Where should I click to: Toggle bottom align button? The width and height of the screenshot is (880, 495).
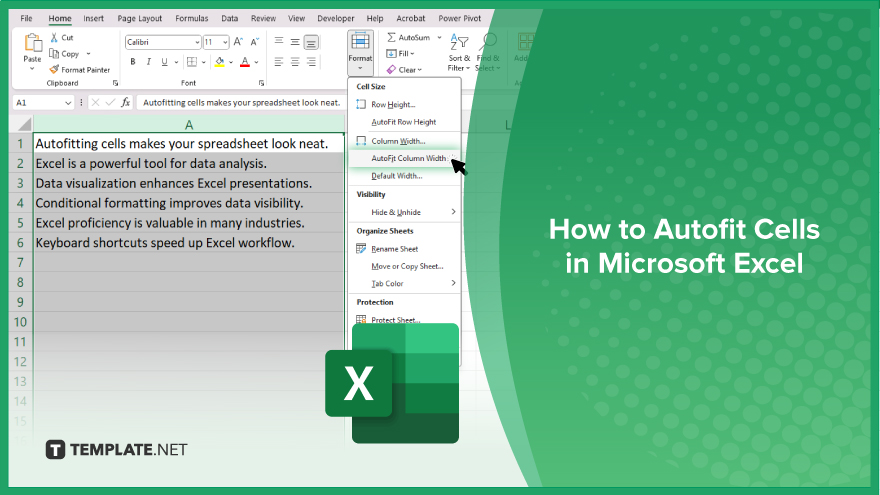tap(311, 42)
